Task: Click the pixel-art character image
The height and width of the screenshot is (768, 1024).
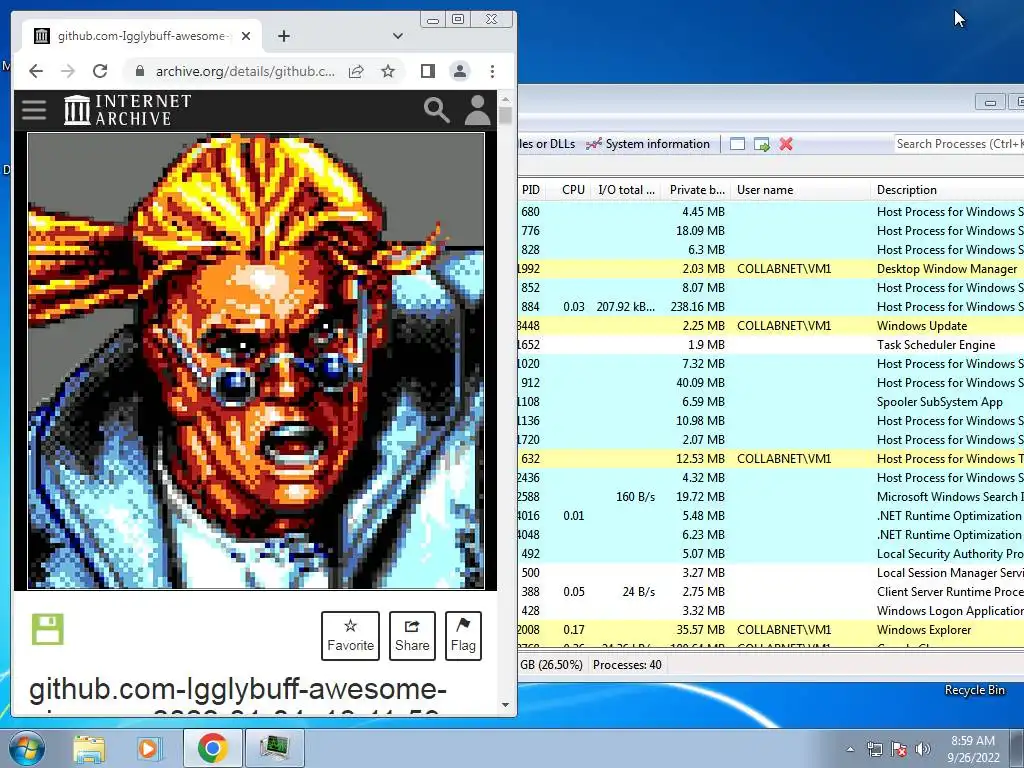Action: 256,361
